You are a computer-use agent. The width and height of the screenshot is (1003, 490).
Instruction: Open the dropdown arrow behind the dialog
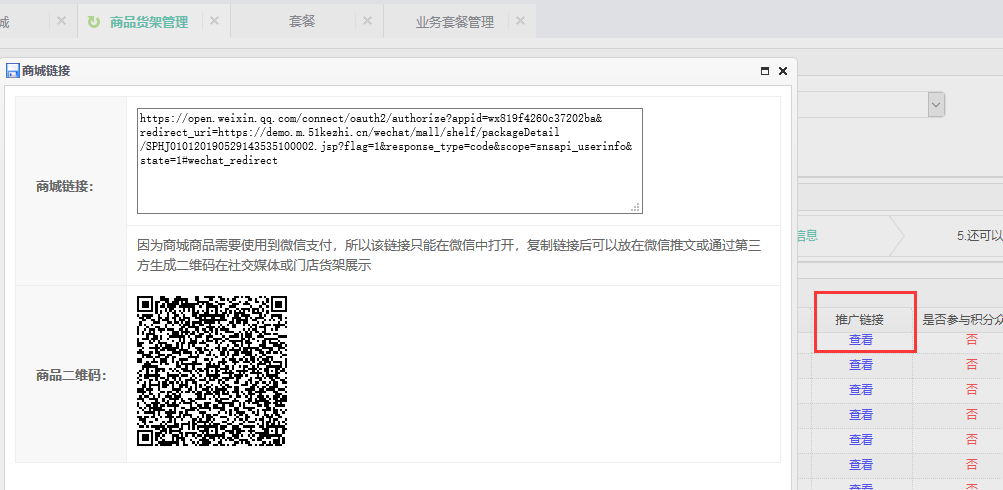pos(936,104)
